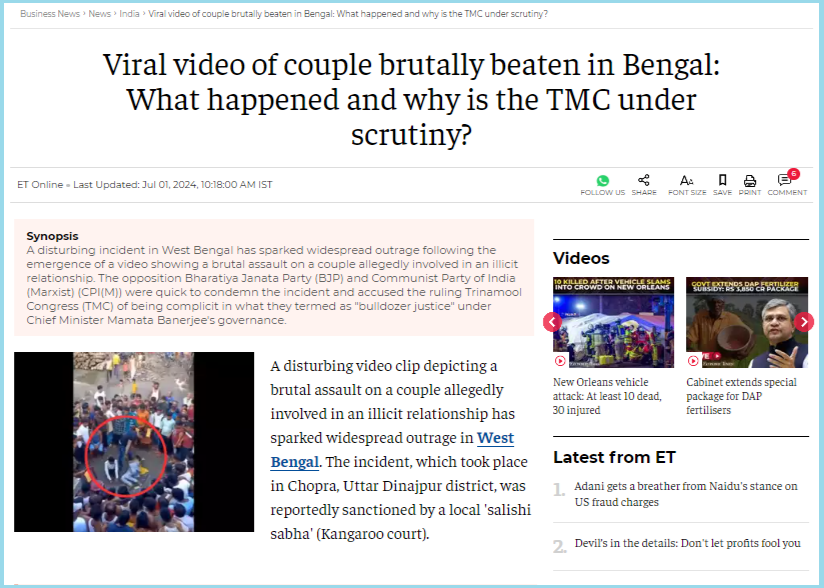Read Devil's in the details article
The width and height of the screenshot is (824, 588).
tap(687, 543)
